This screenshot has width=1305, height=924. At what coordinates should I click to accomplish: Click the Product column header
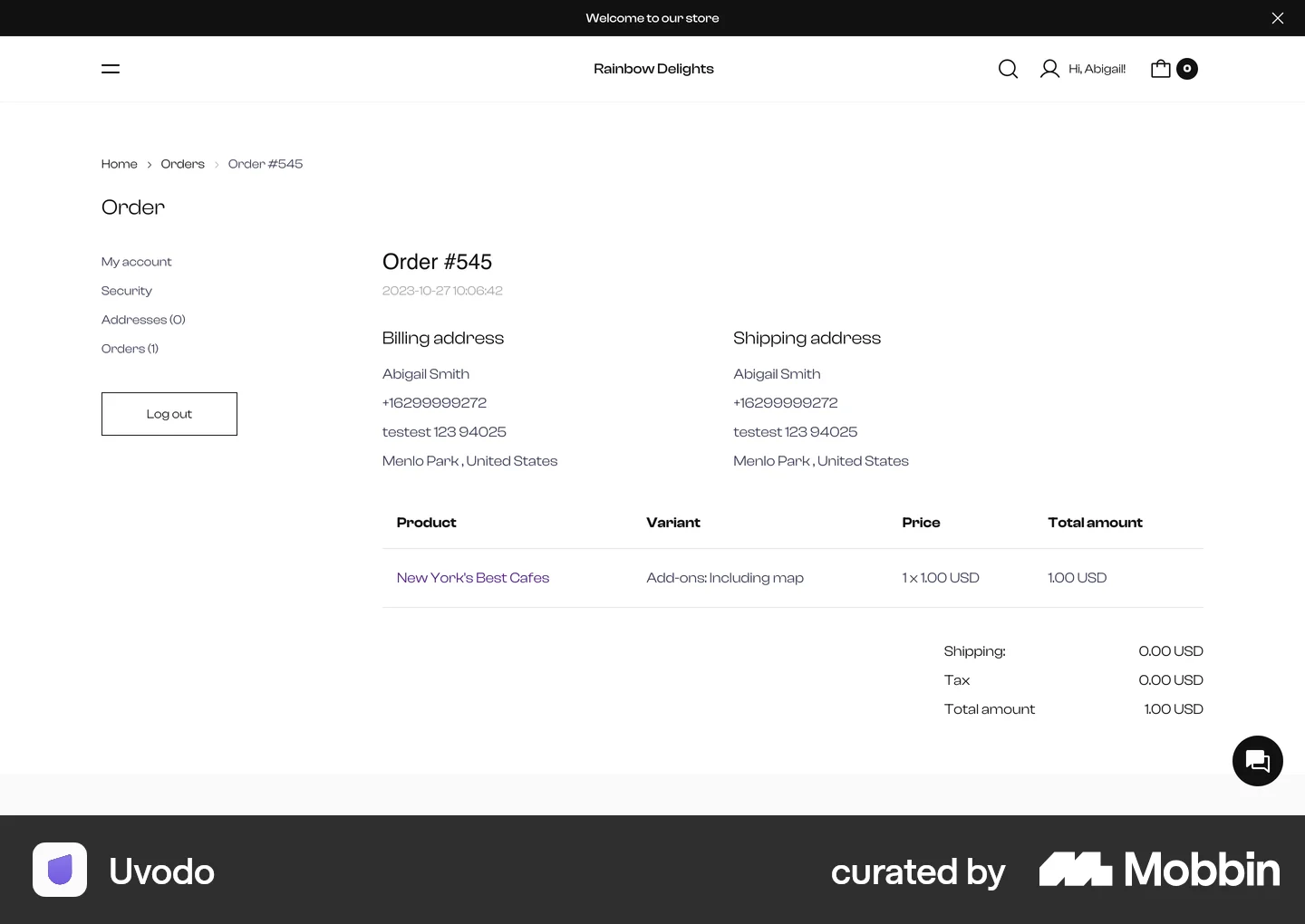(x=427, y=523)
